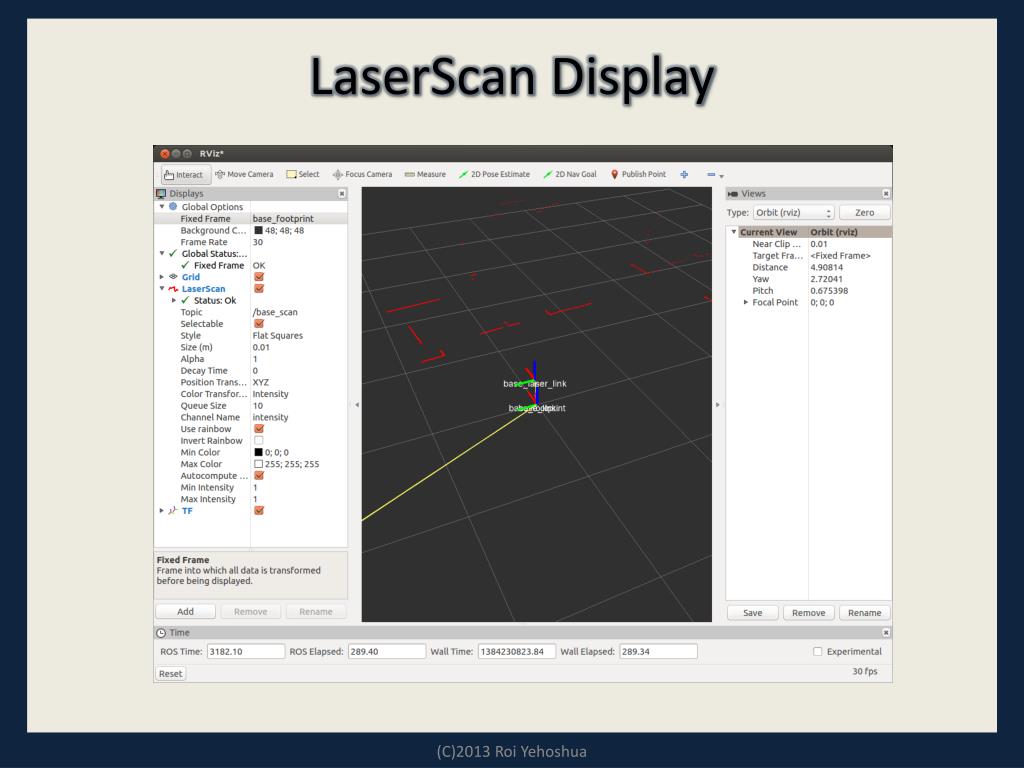Toggle the TF display checkbox
The width and height of the screenshot is (1024, 768).
(x=259, y=511)
